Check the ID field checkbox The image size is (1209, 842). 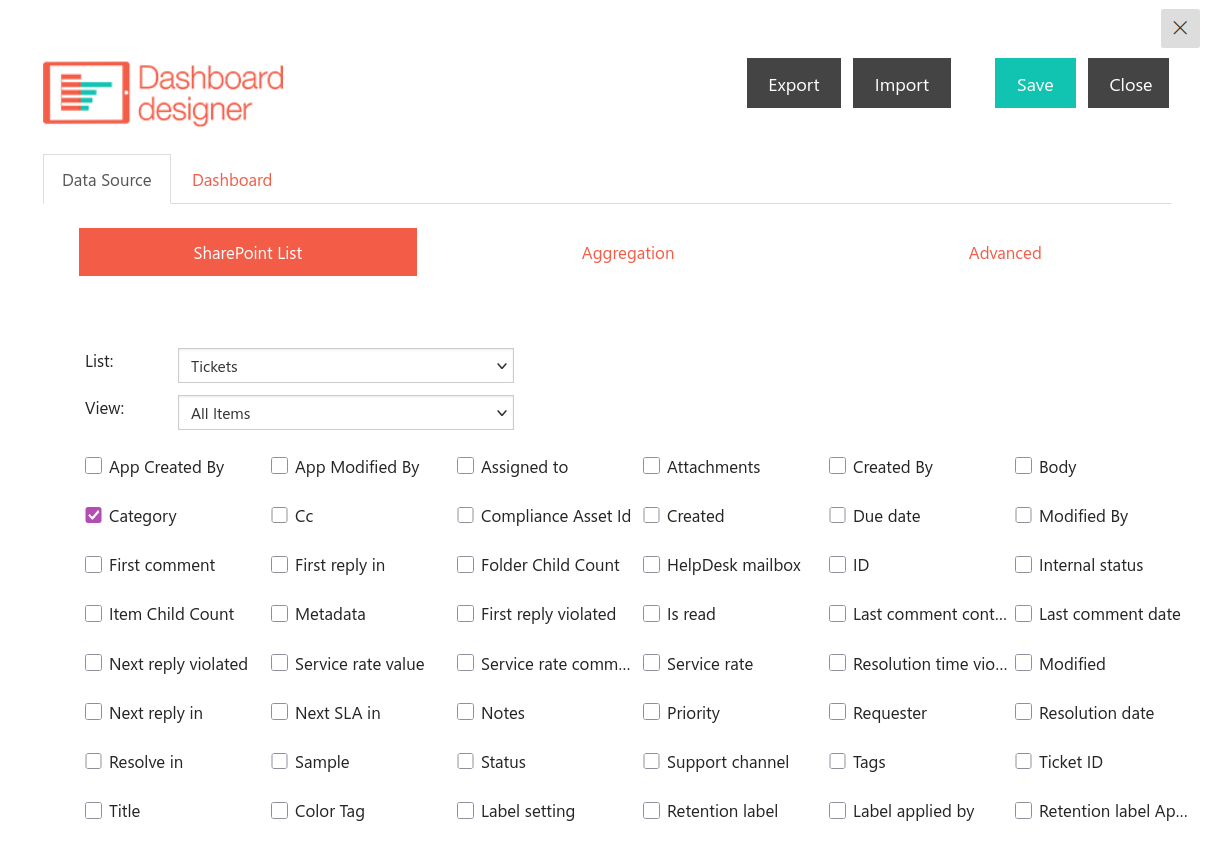pos(837,564)
